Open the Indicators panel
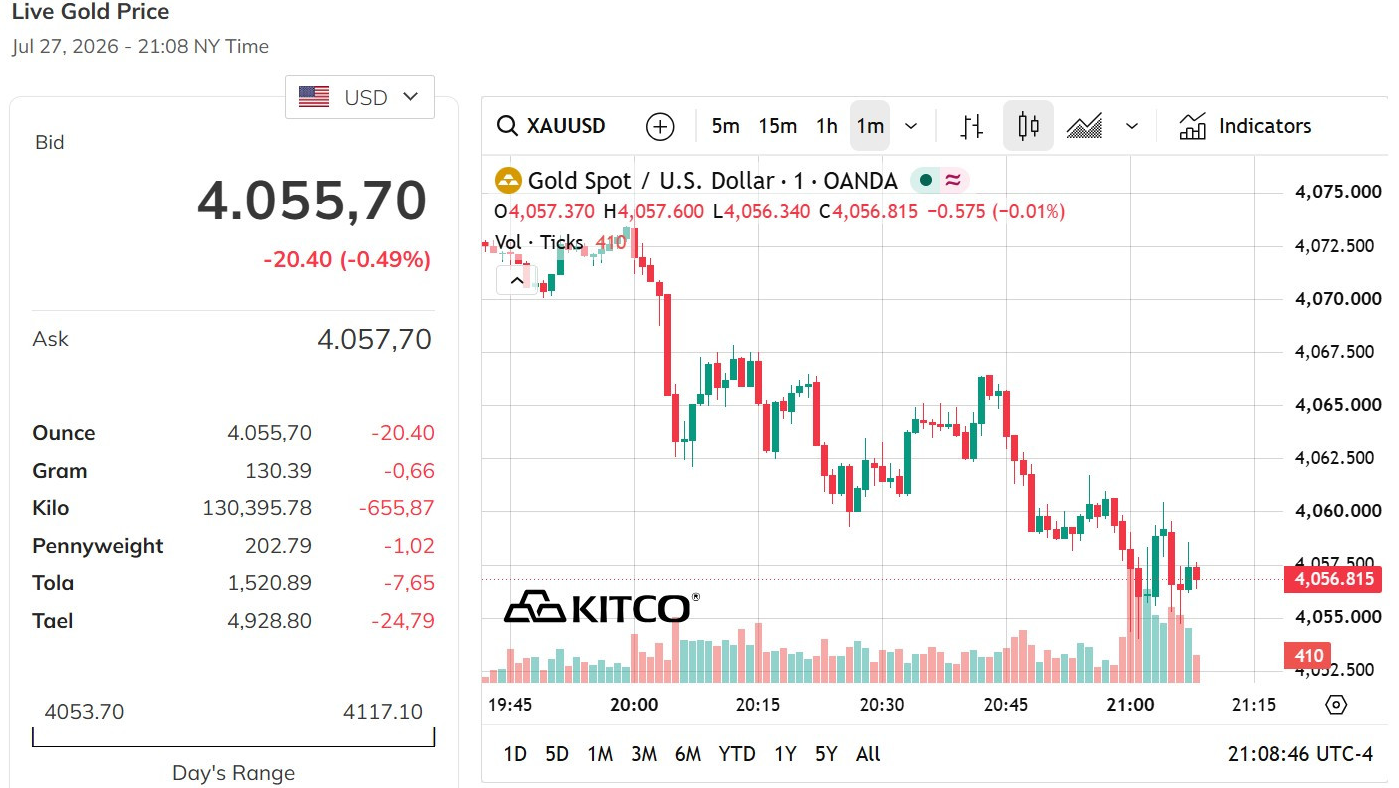 pos(1245,126)
